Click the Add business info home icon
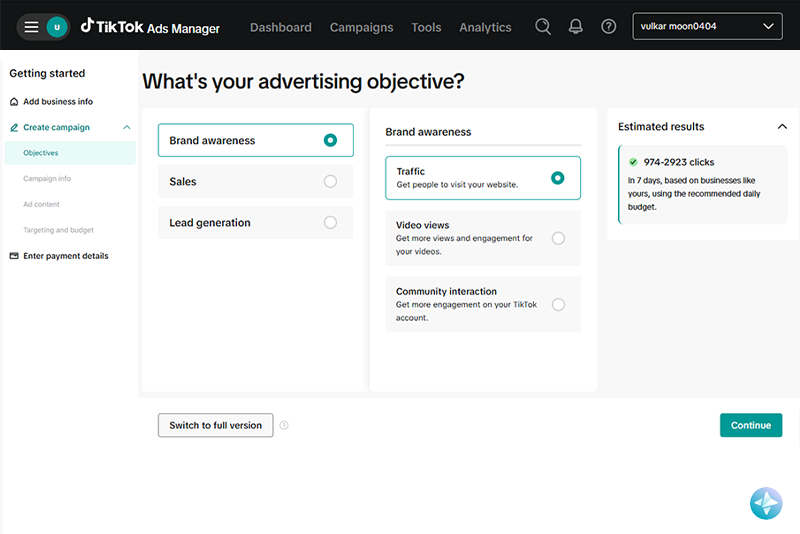 point(14,101)
